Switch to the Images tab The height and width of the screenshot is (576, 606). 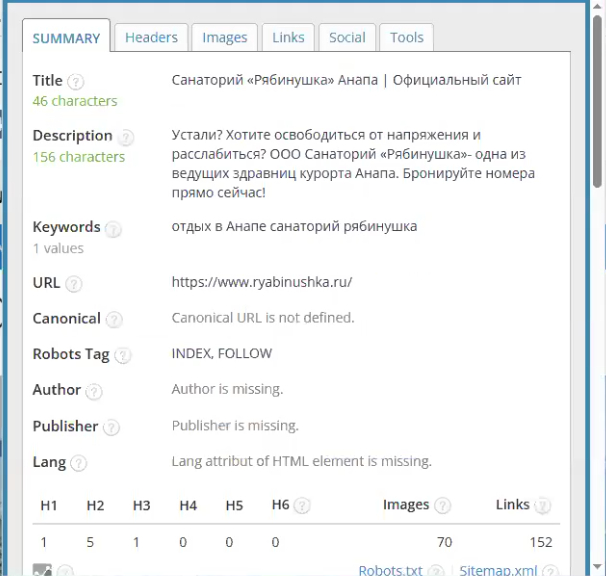click(225, 37)
